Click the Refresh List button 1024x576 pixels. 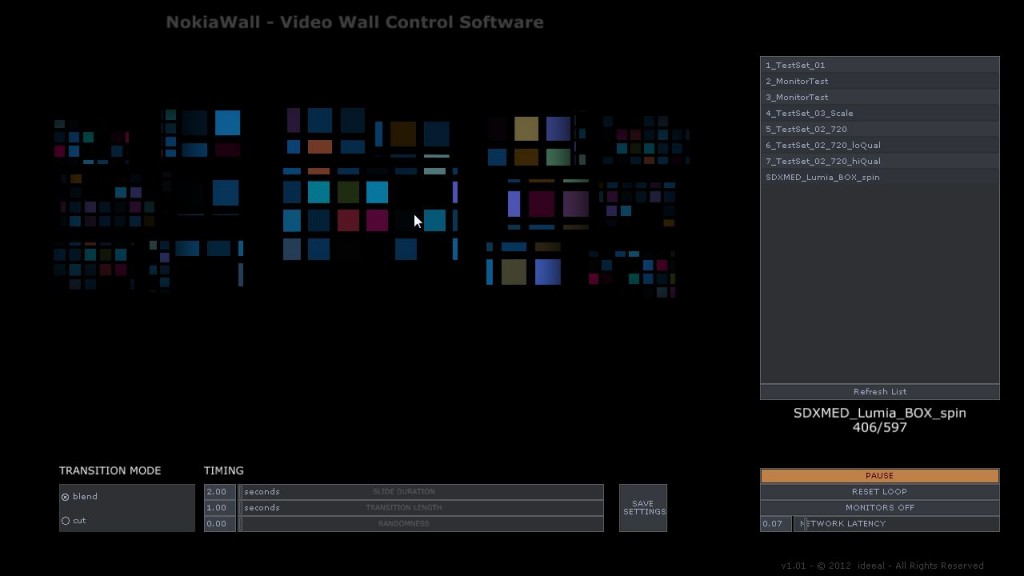879,391
